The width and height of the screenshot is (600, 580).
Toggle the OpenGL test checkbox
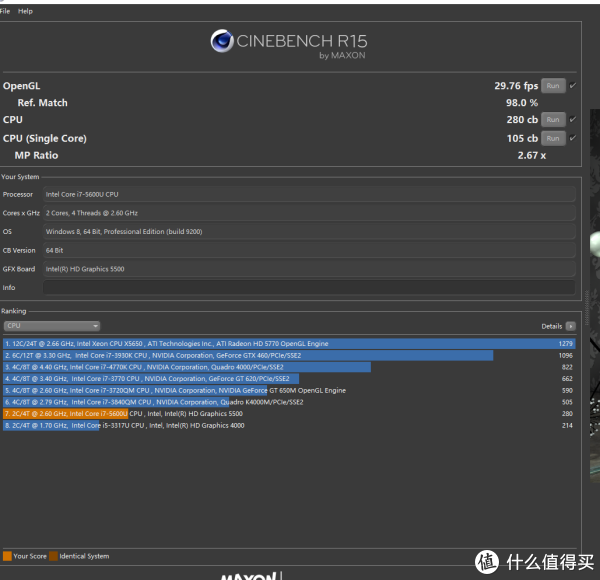point(572,85)
